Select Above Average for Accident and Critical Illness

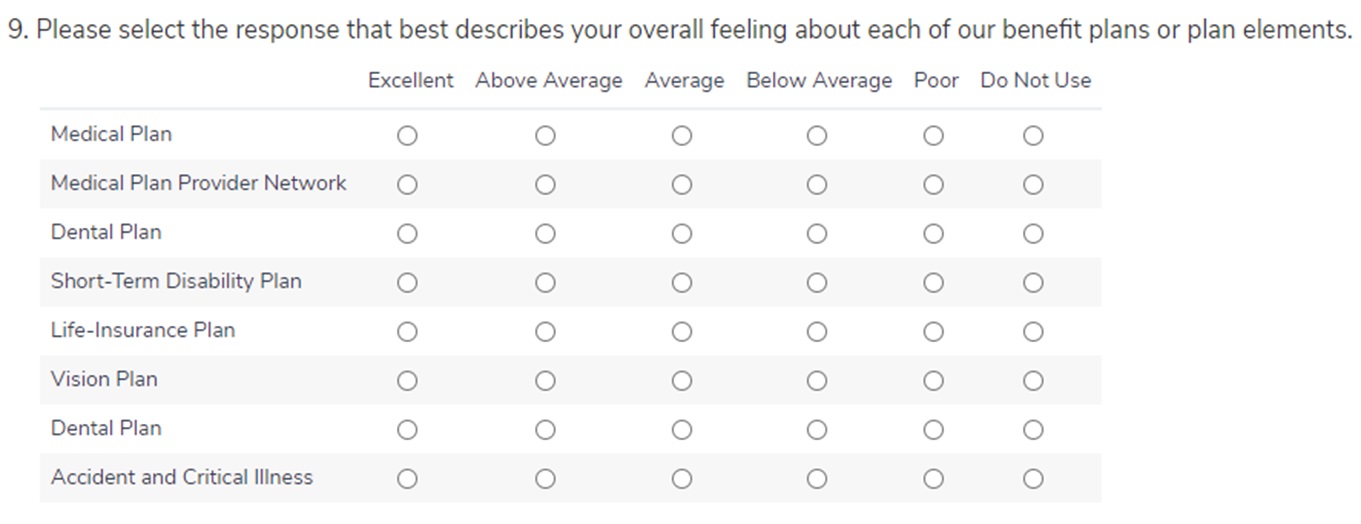point(545,479)
